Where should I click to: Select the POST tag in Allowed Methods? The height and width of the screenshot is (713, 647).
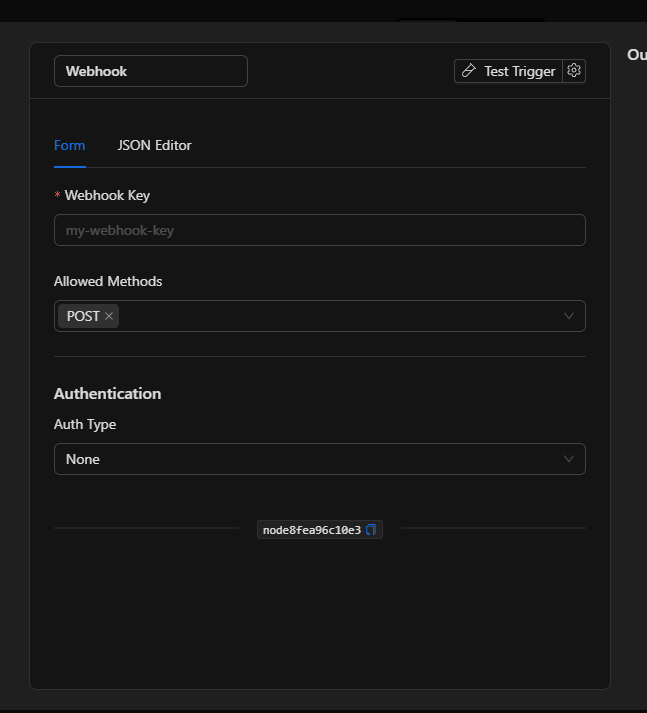tap(82, 316)
